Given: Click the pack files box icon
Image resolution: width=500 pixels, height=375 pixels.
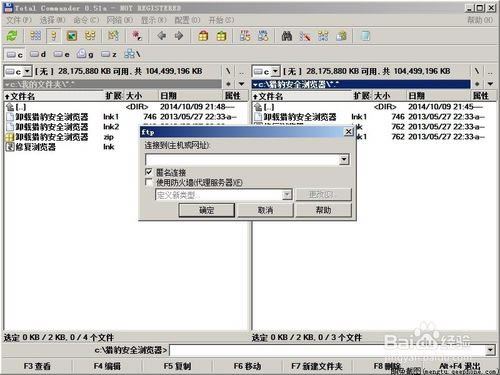Looking at the screenshot, I should point(203,36).
